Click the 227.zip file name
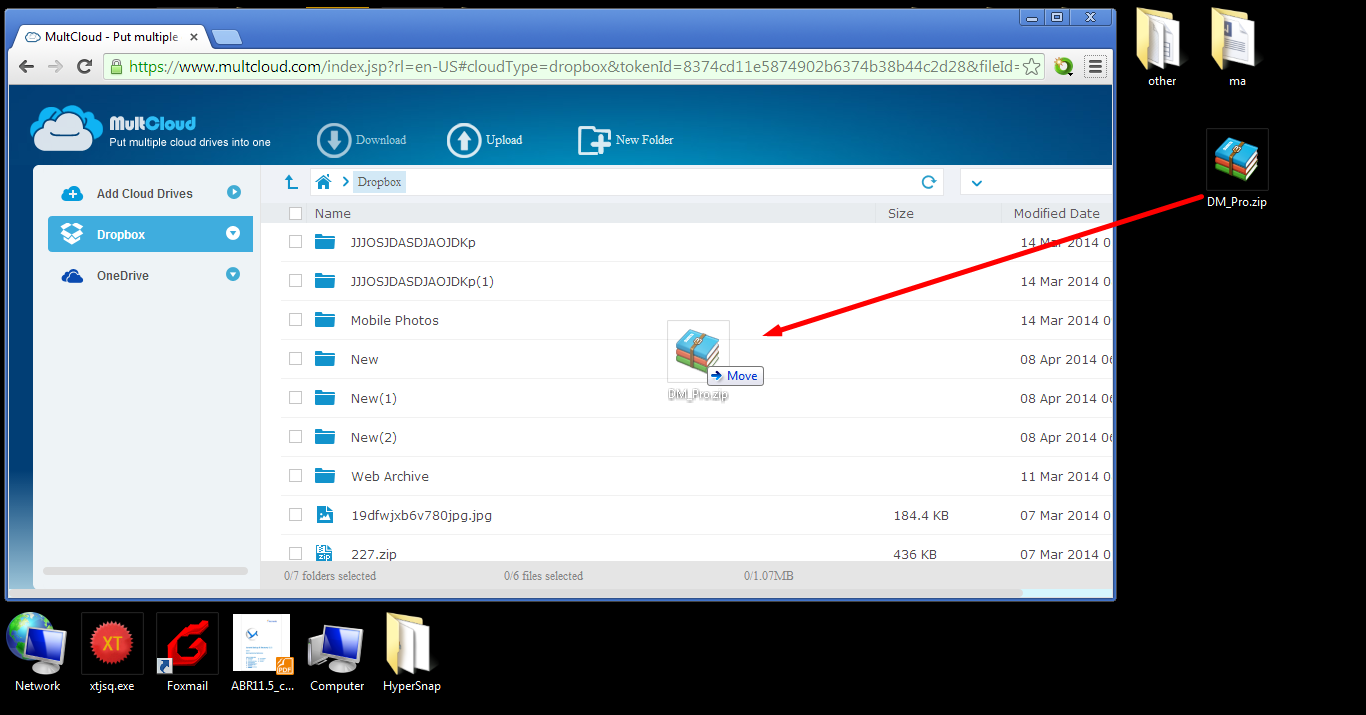This screenshot has height=715, width=1366. pos(374,554)
